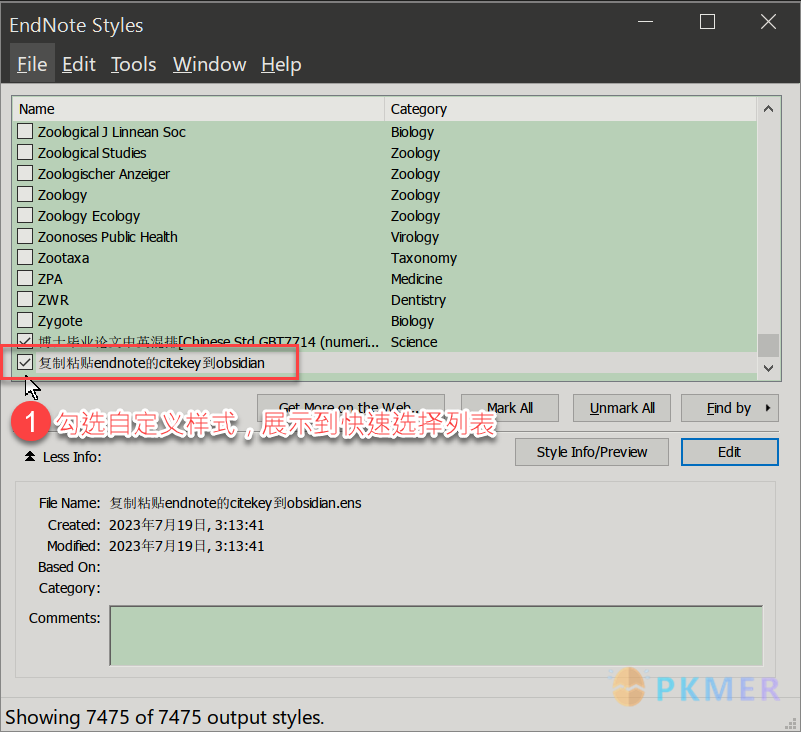Sort list by Name column header

coord(198,109)
